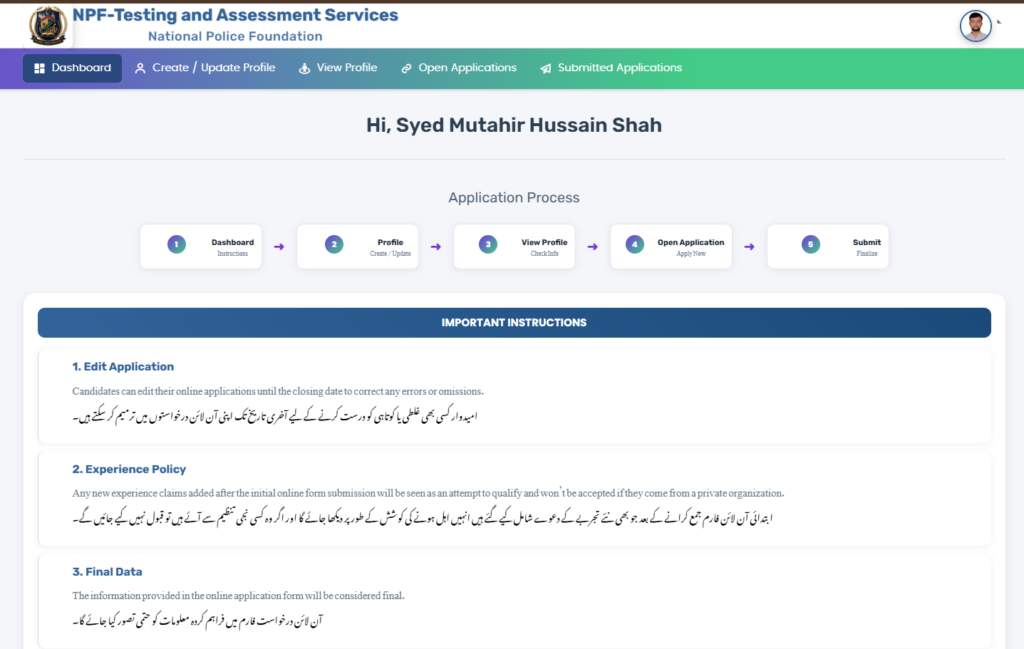Click the '2. Experience Policy' heading

(129, 469)
